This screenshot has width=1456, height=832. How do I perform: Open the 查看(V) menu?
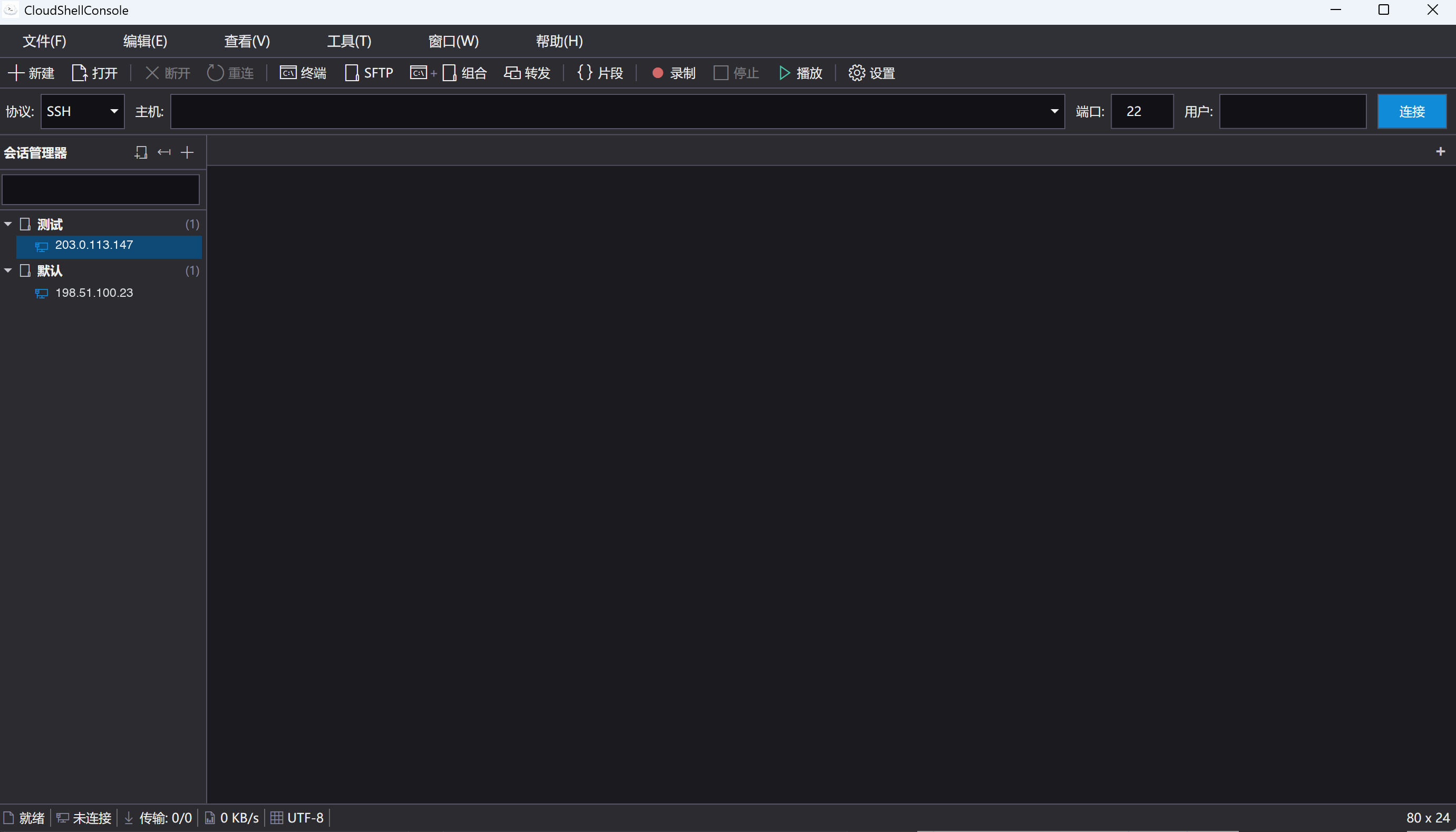click(x=247, y=41)
